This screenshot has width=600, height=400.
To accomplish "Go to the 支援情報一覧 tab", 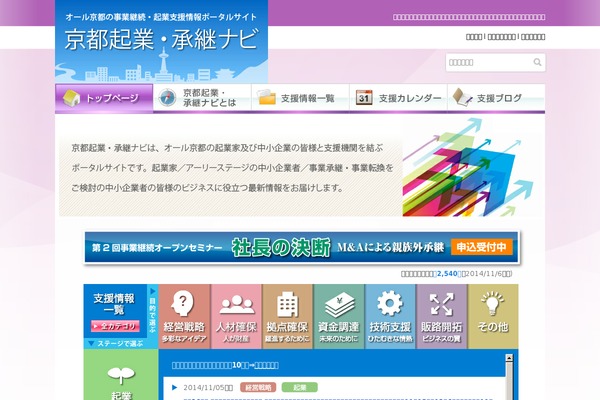I will click(x=300, y=98).
